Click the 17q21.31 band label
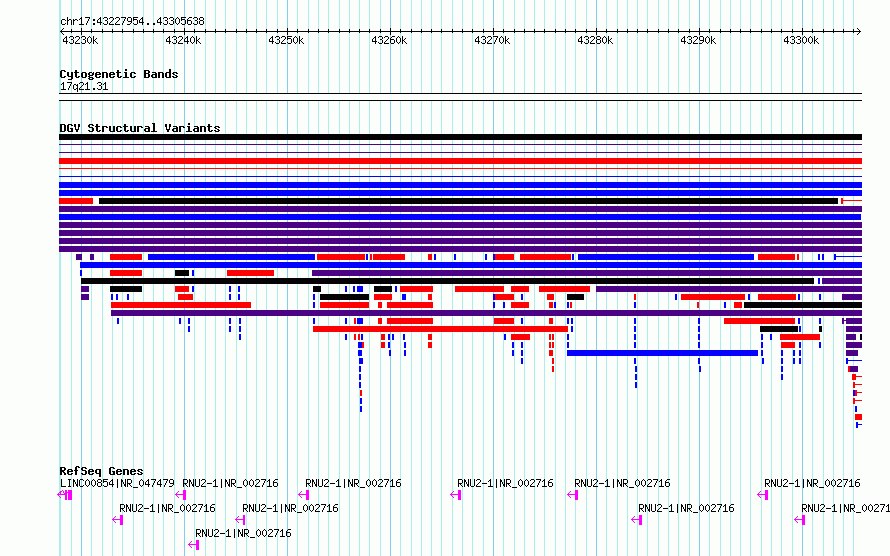 [x=83, y=86]
